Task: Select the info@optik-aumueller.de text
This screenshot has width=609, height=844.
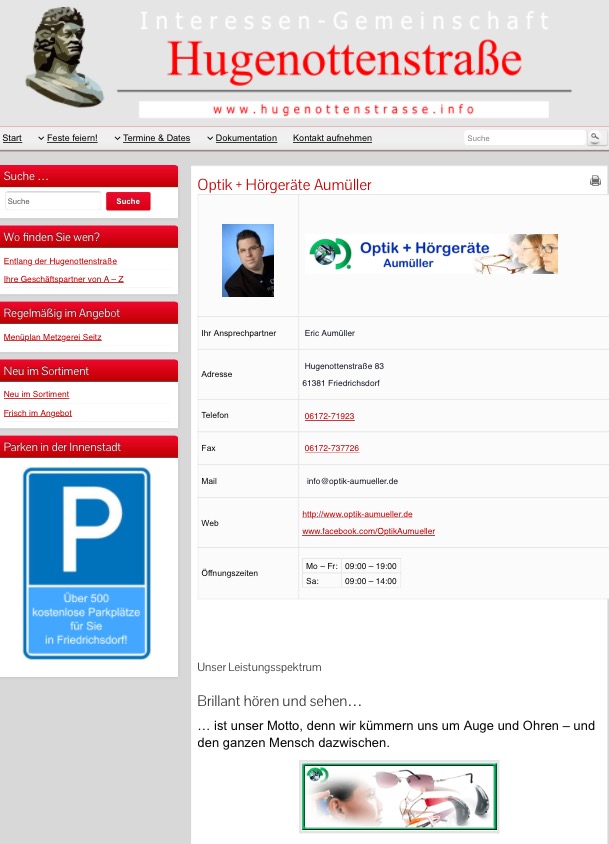Action: [352, 481]
